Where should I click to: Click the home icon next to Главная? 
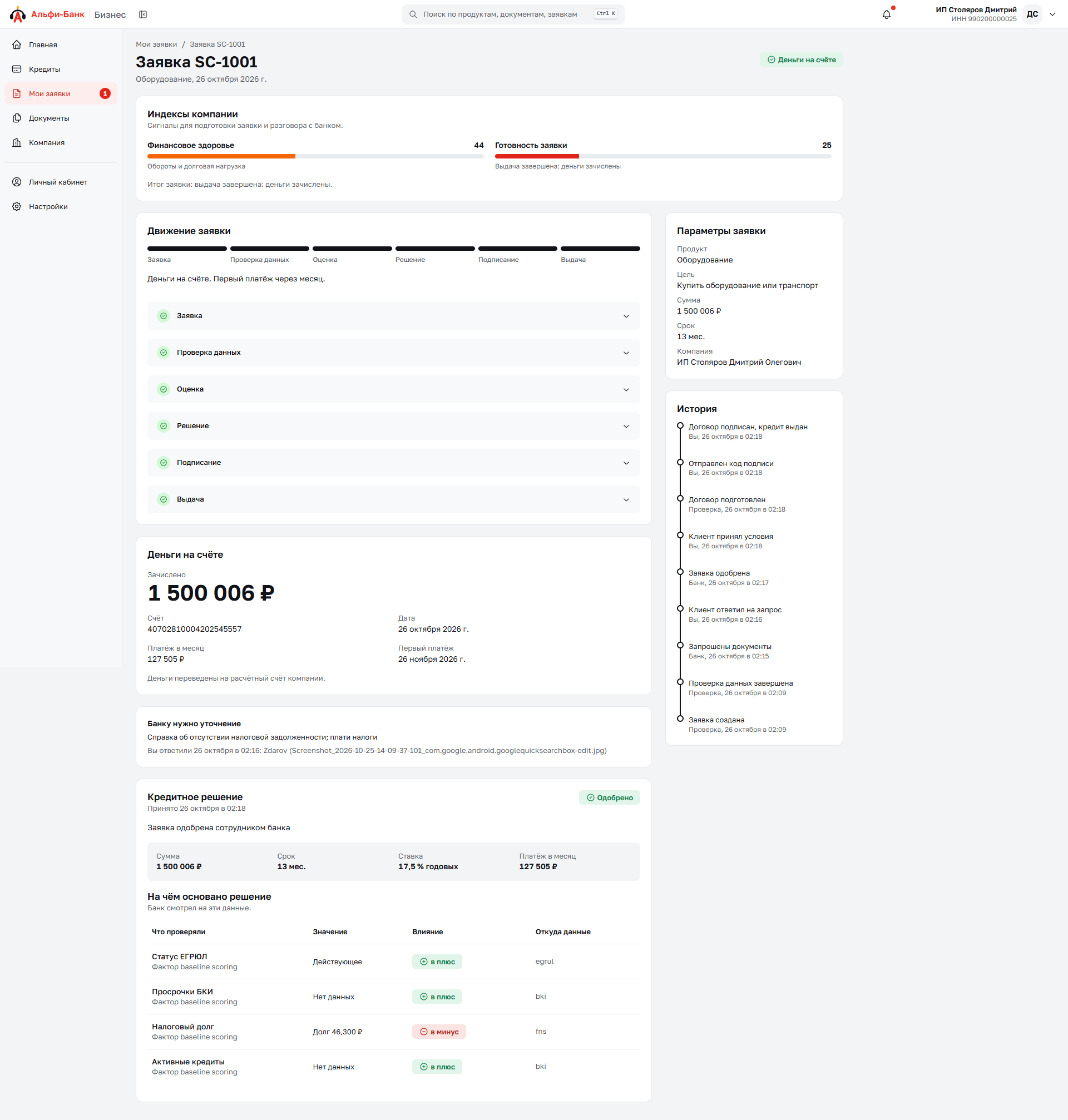(17, 44)
